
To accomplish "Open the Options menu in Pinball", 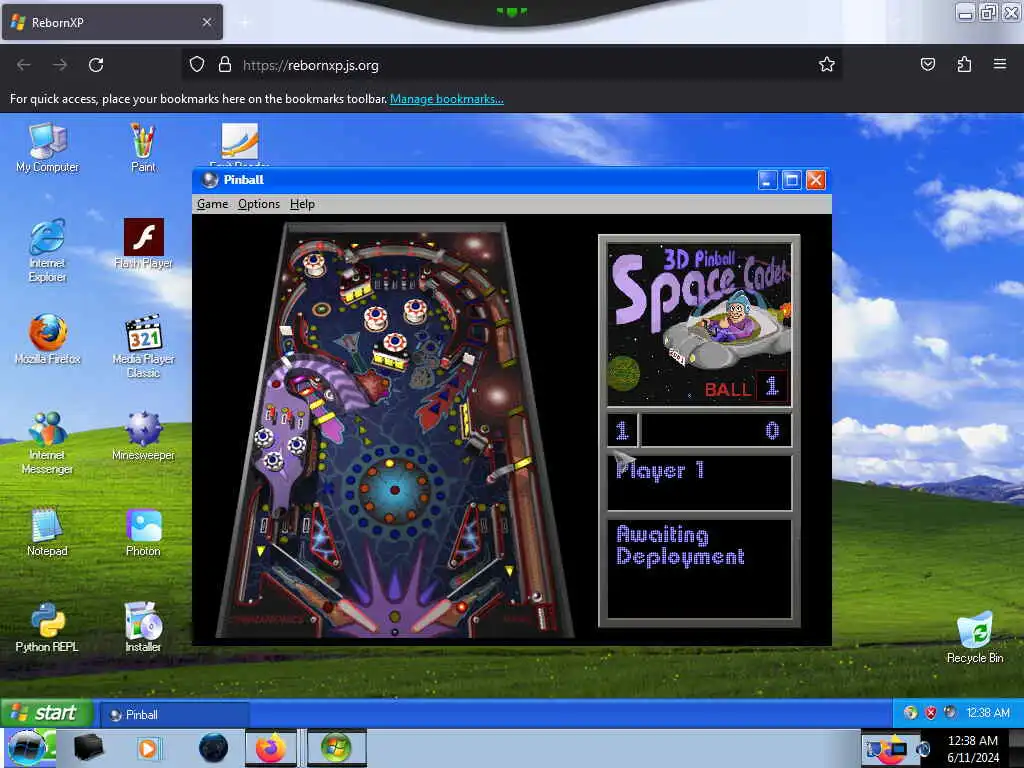I will (x=259, y=204).
